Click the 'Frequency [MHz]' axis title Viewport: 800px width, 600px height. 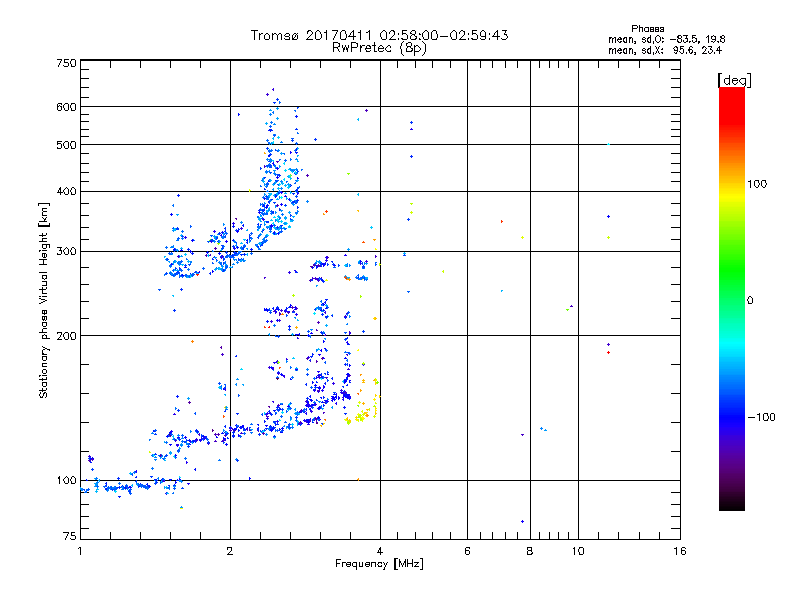[379, 564]
